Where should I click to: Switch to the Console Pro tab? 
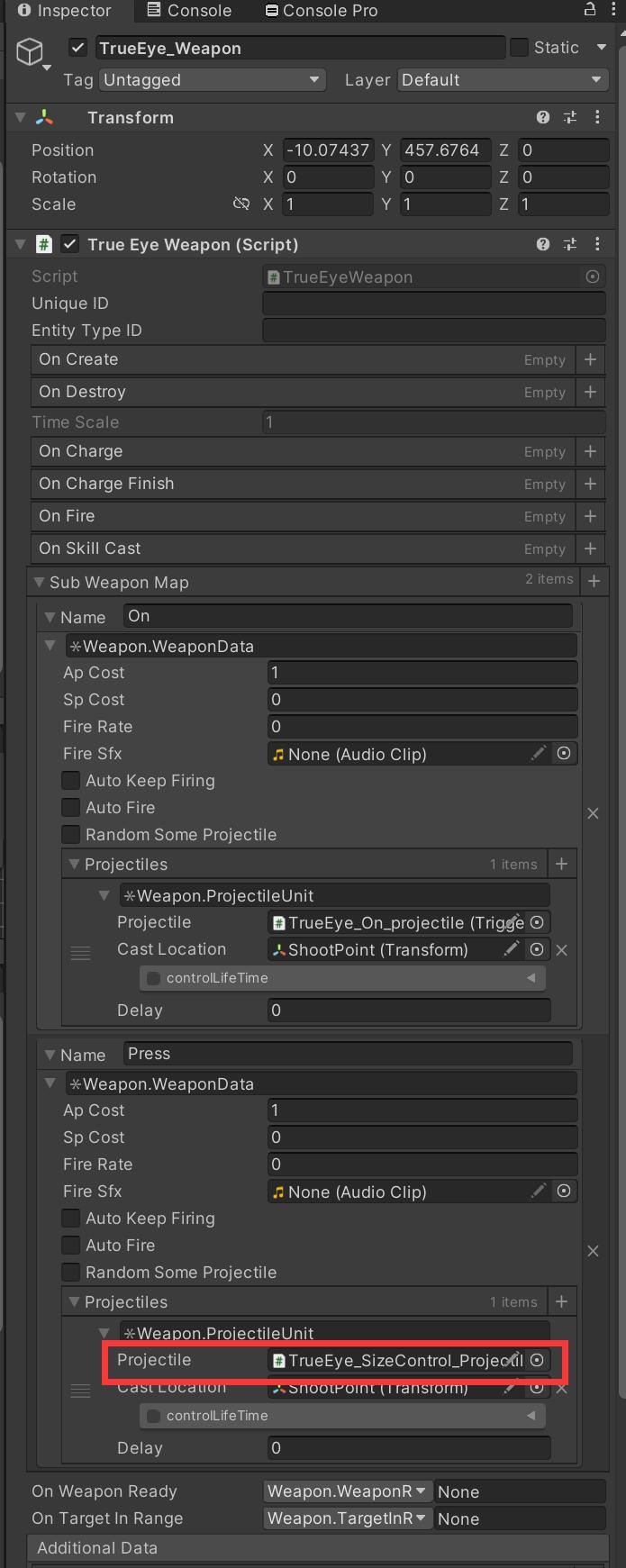pyautogui.click(x=320, y=11)
